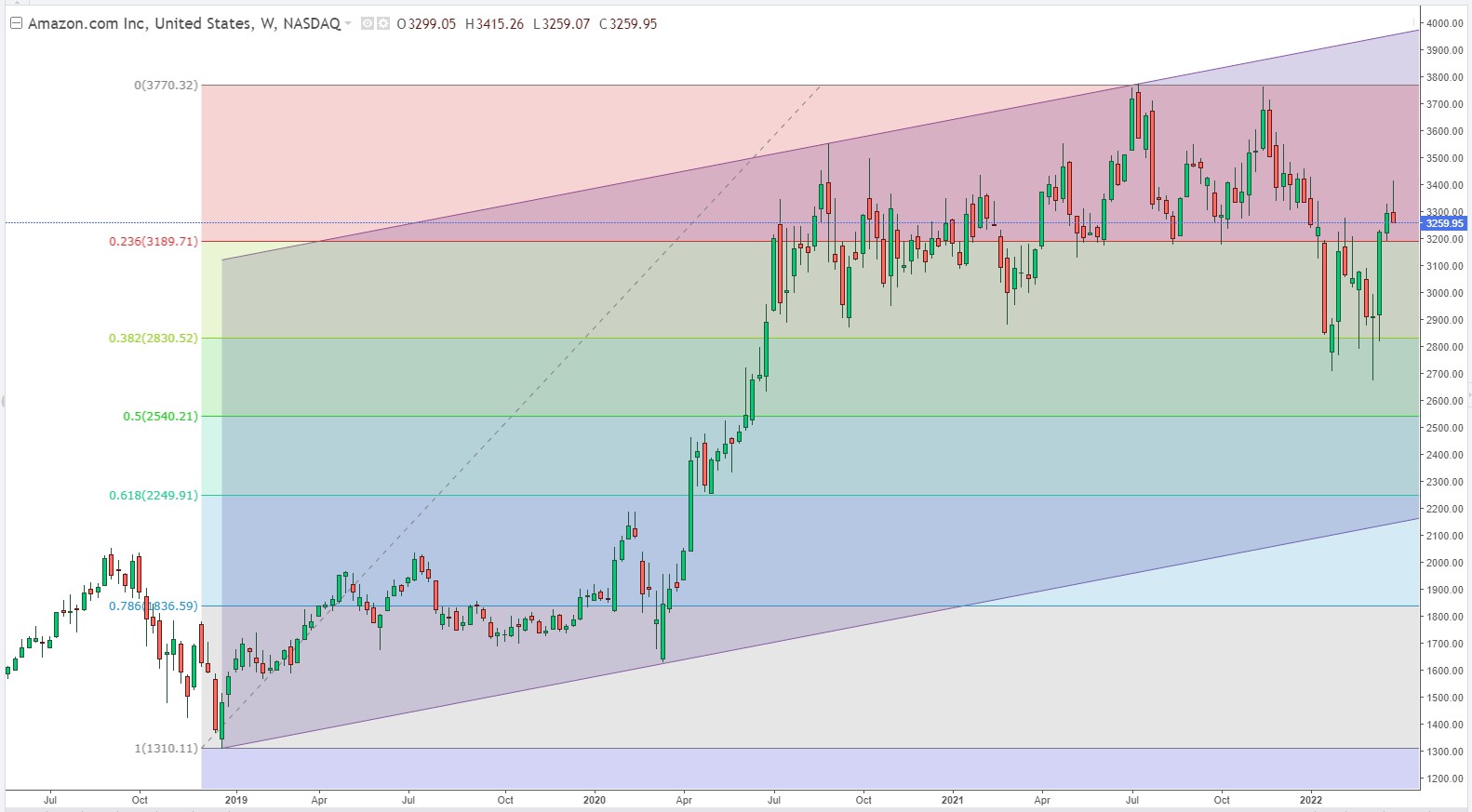Open the chart settings gear icon
Viewport: 1472px width, 812px height.
coord(383,23)
